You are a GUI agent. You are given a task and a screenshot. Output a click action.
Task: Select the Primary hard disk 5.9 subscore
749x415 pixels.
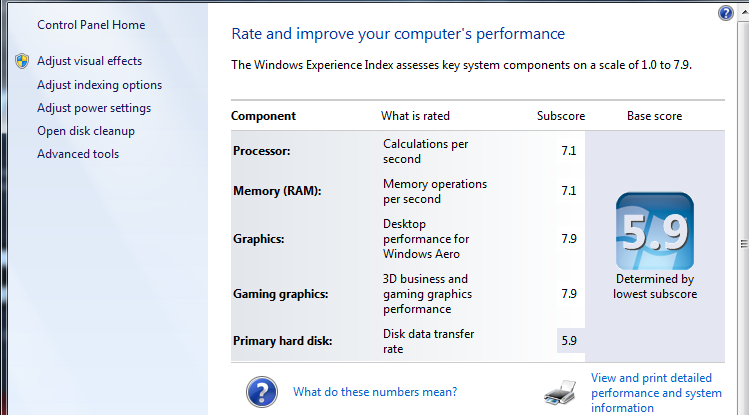coord(569,341)
